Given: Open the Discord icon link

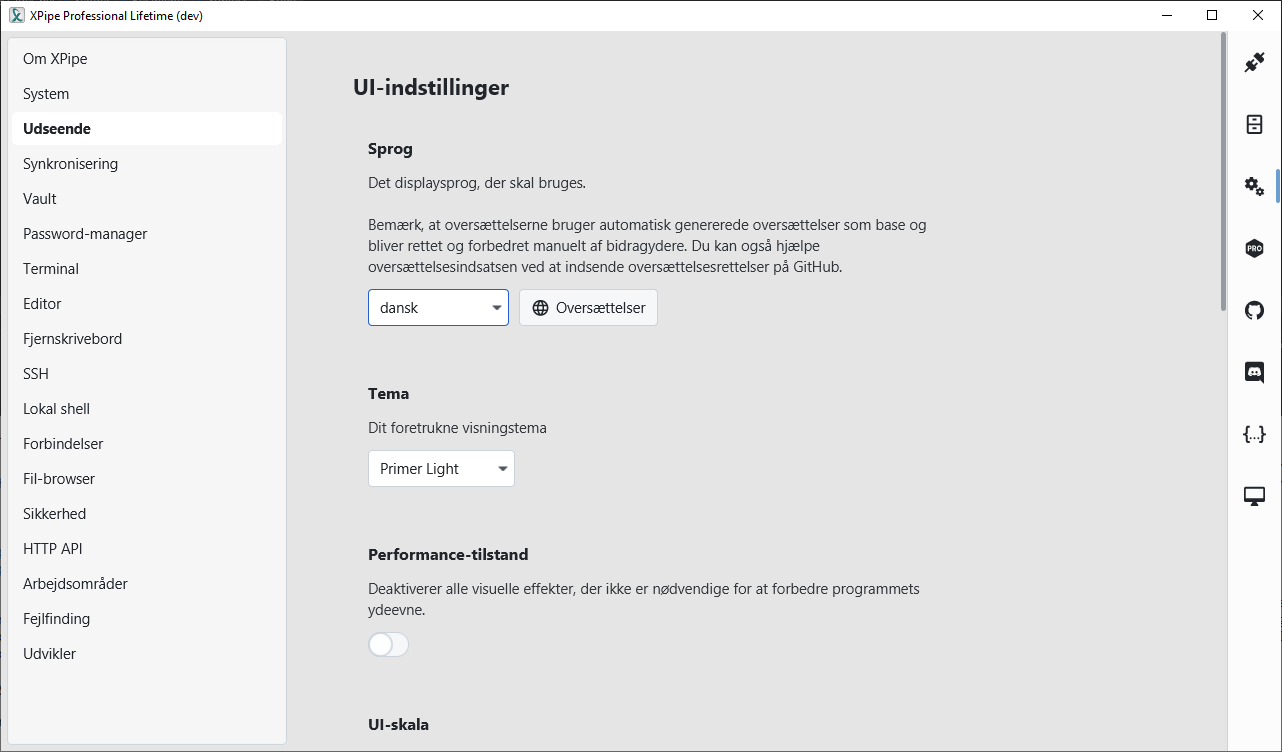Looking at the screenshot, I should click(x=1254, y=372).
